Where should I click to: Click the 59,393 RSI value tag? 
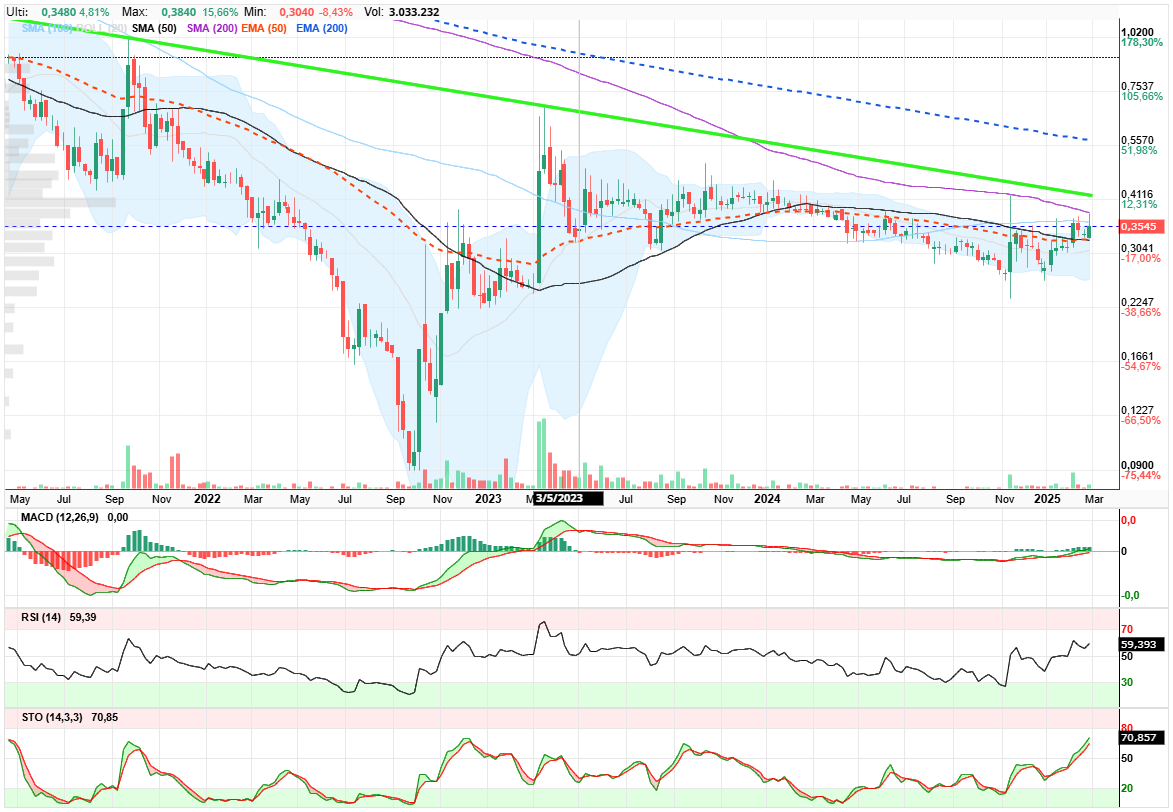pyautogui.click(x=1141, y=644)
